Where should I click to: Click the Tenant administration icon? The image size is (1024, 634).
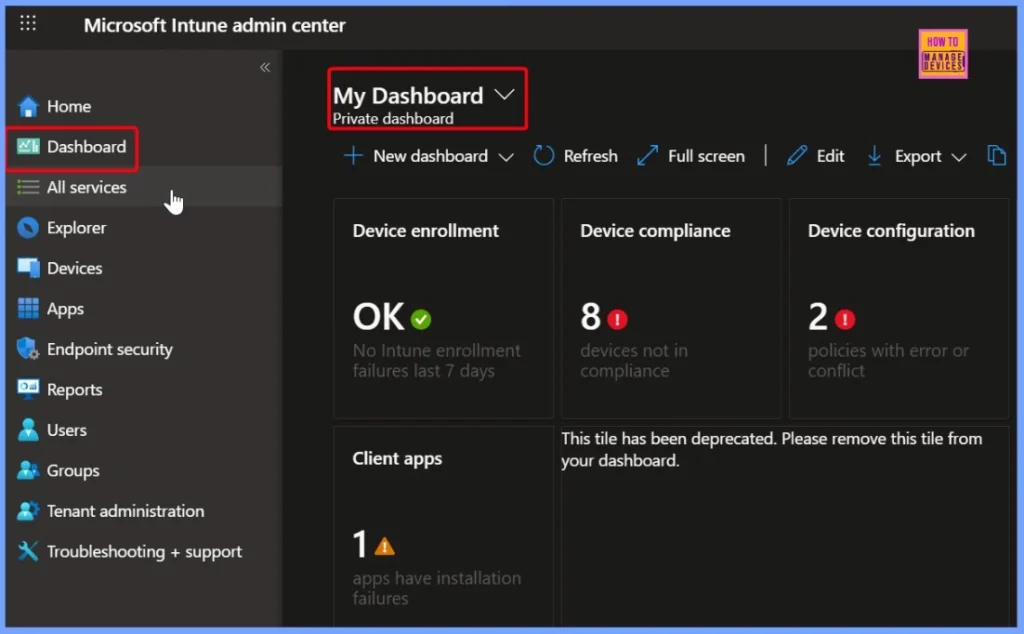click(x=27, y=511)
